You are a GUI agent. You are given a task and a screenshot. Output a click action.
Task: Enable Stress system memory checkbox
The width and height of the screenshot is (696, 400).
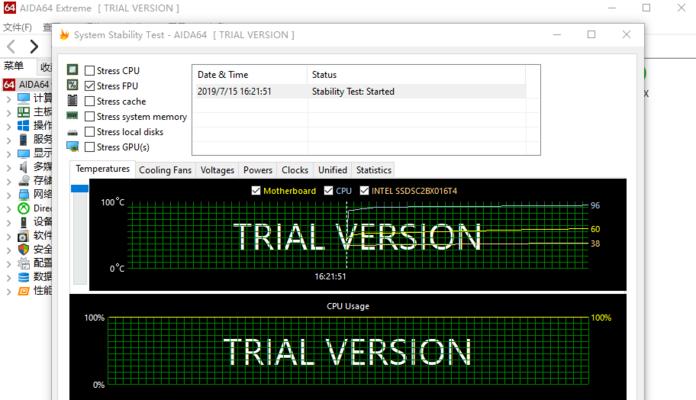90,116
